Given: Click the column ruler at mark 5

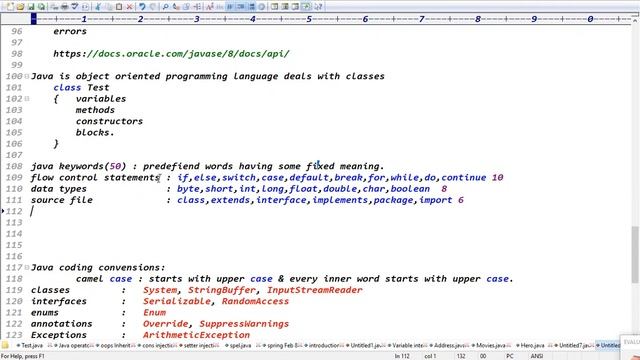Looking at the screenshot, I should tap(309, 19).
